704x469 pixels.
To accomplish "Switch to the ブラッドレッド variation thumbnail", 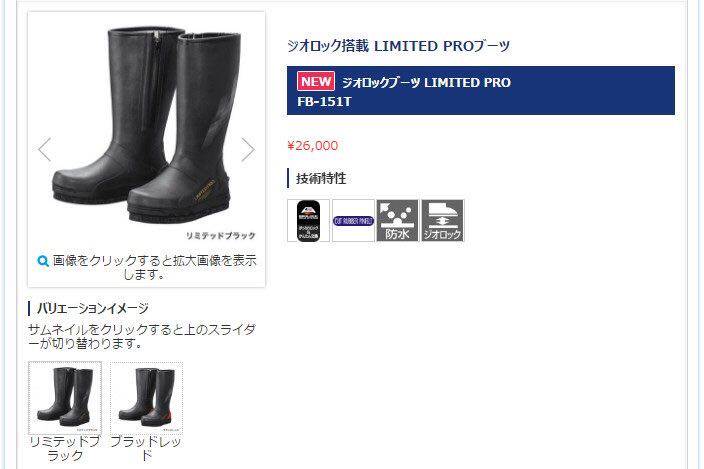I will pos(146,398).
